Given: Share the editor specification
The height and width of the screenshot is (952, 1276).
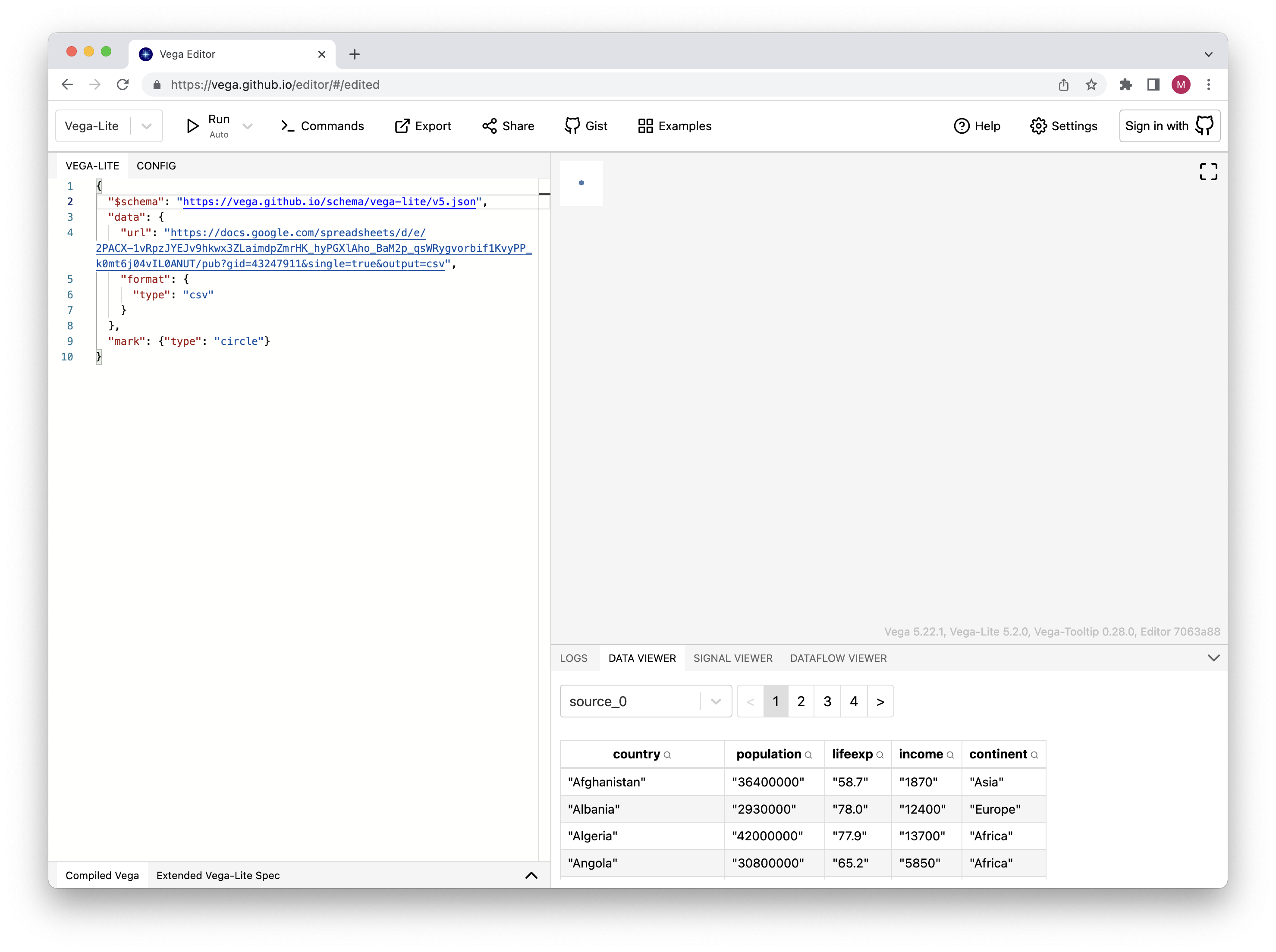Looking at the screenshot, I should coord(507,125).
